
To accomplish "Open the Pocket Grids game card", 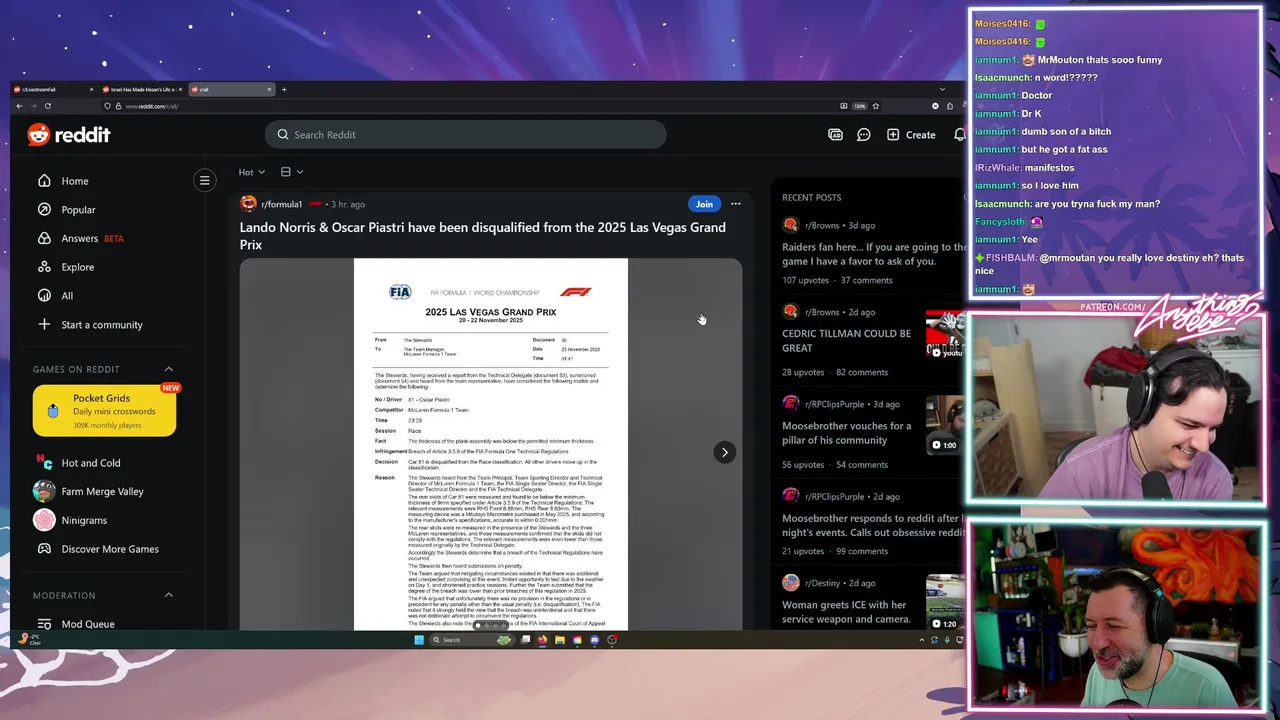I will tap(104, 411).
